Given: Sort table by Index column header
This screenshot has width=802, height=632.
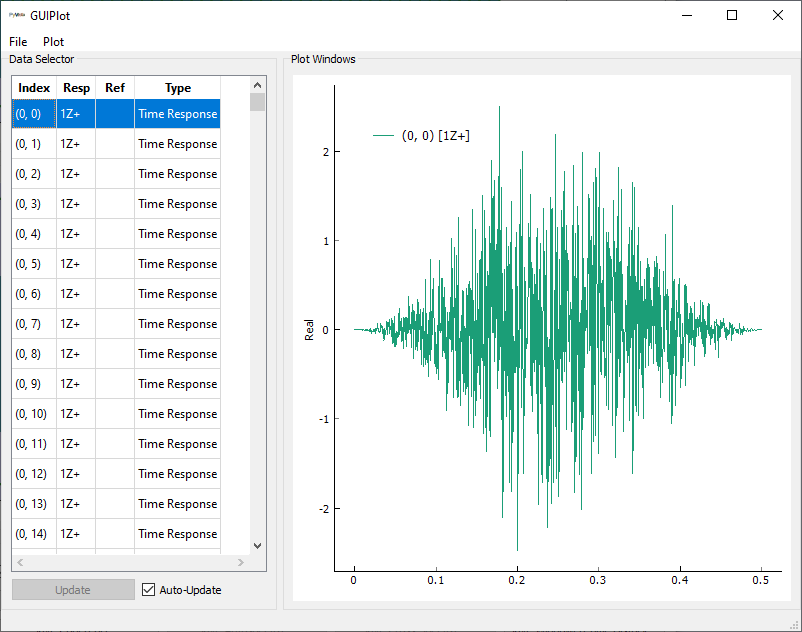Looking at the screenshot, I should [34, 88].
